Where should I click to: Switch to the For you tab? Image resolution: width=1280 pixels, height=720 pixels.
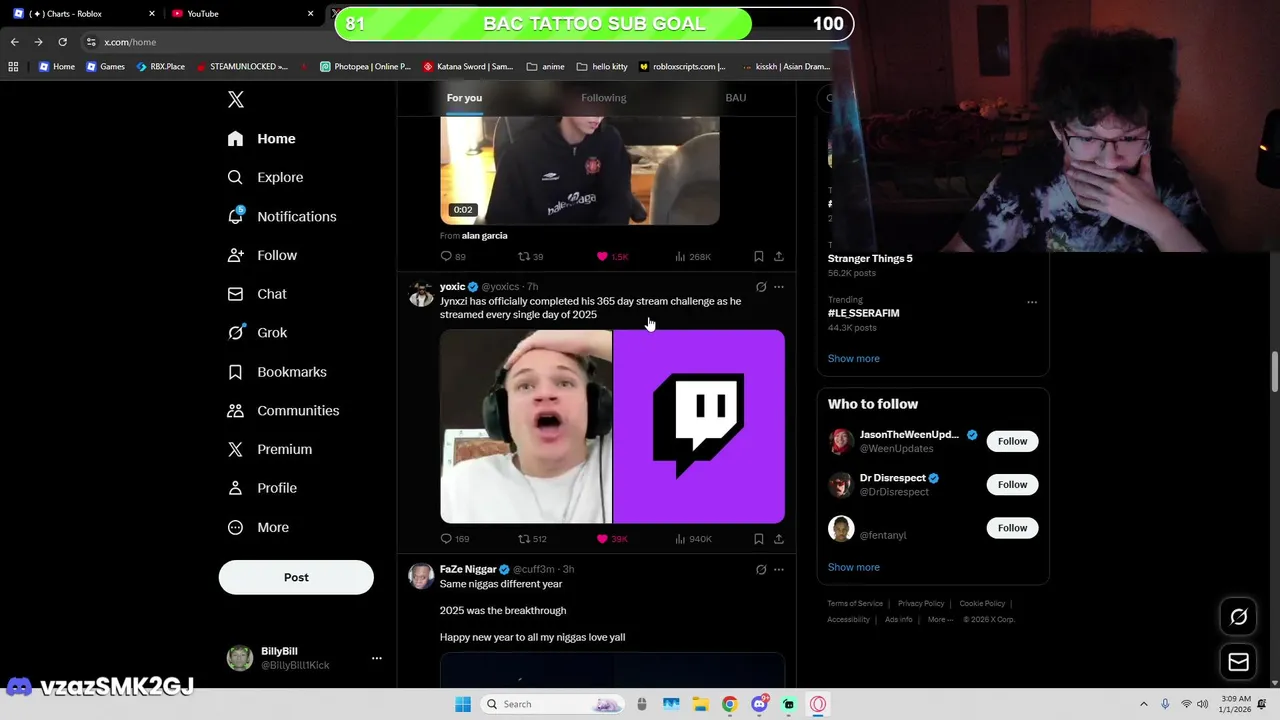click(x=464, y=97)
